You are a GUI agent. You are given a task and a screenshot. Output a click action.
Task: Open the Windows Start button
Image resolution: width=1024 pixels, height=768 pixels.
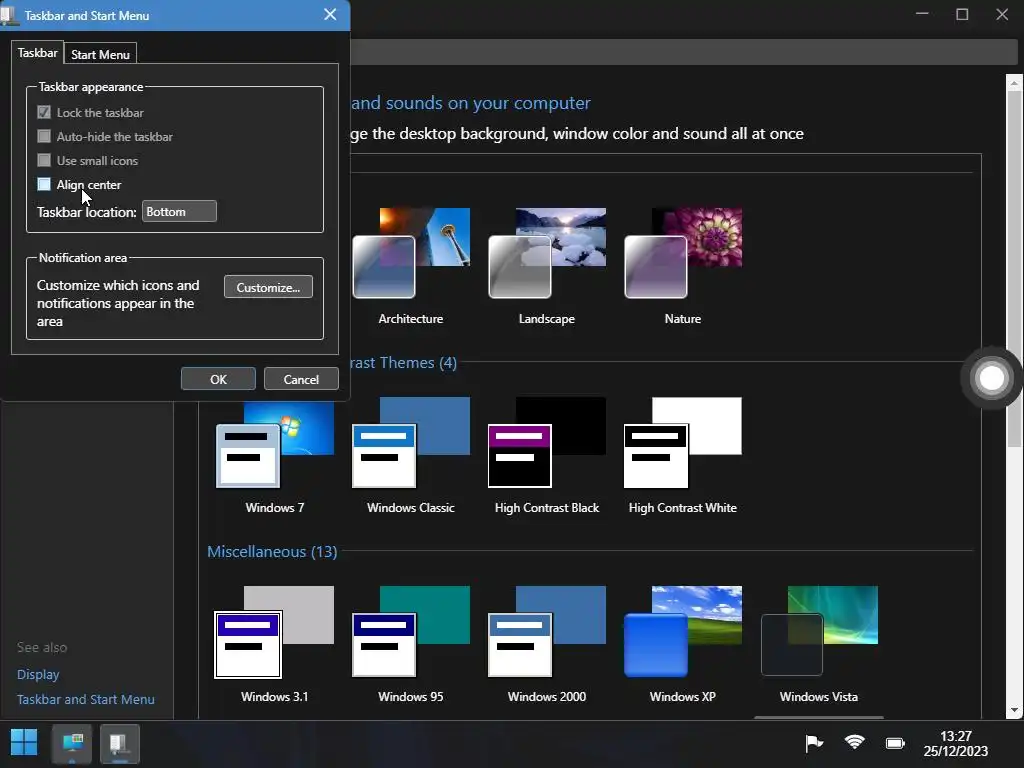coord(24,743)
